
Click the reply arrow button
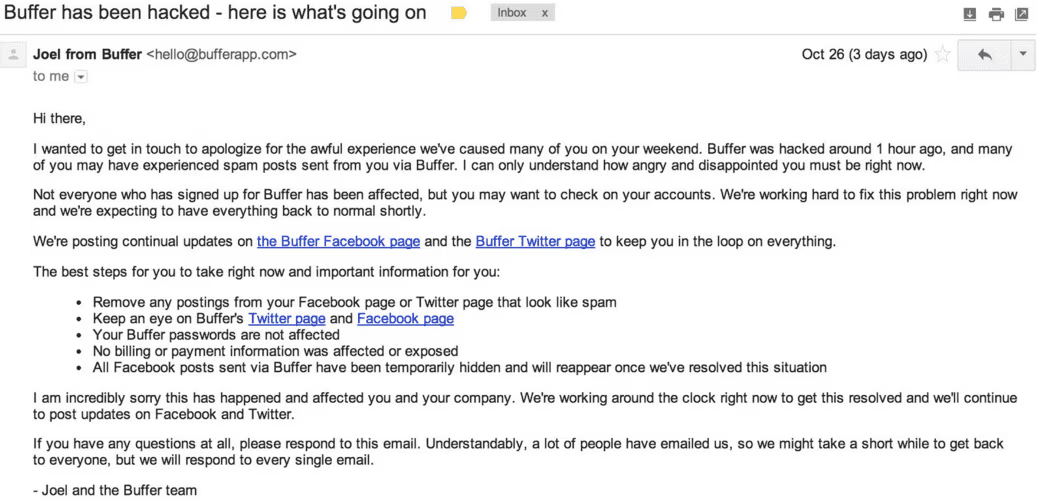tap(984, 55)
